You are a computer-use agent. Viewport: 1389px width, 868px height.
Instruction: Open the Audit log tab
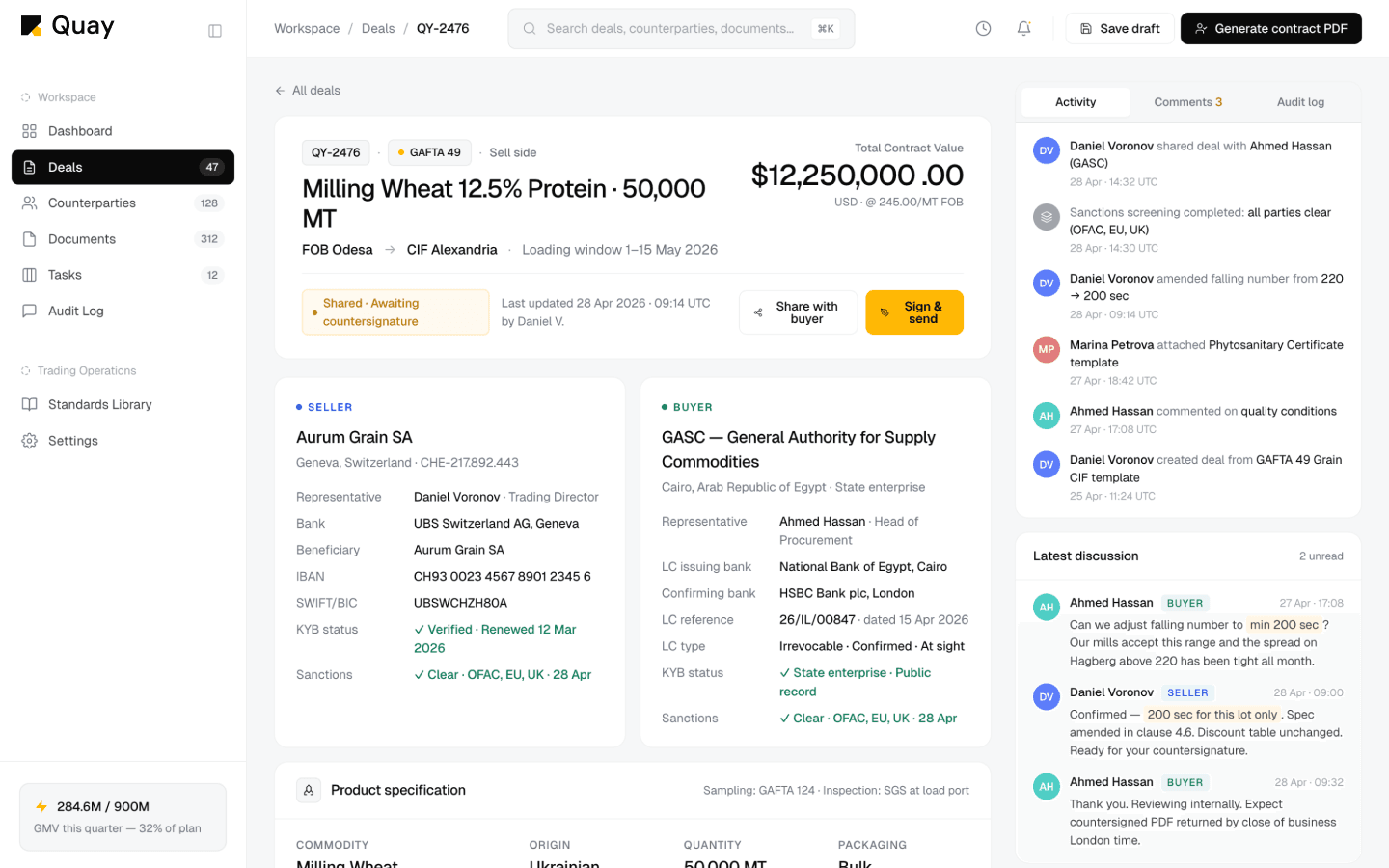coord(1300,102)
